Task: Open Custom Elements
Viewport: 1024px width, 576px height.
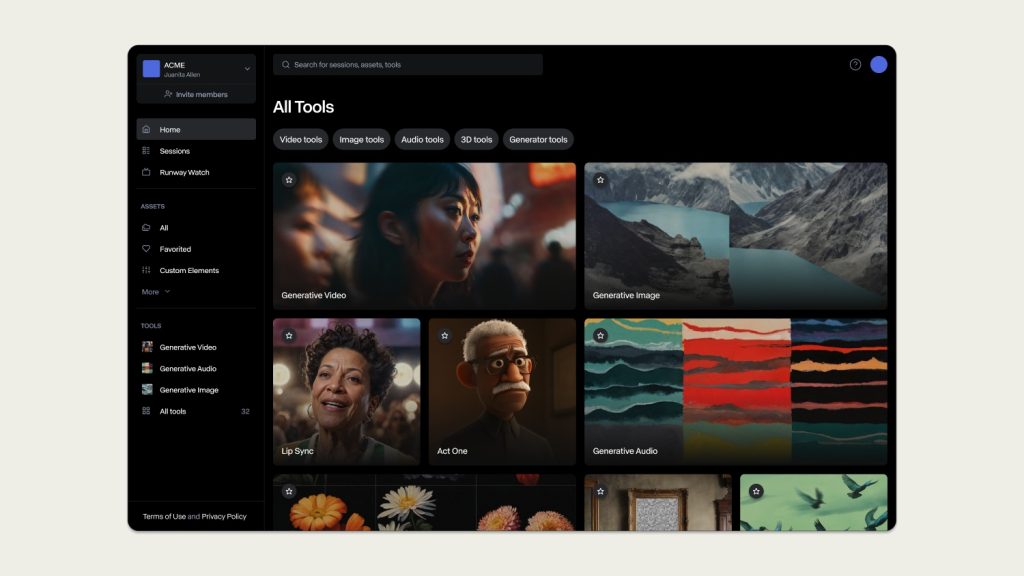Action: coord(196,270)
